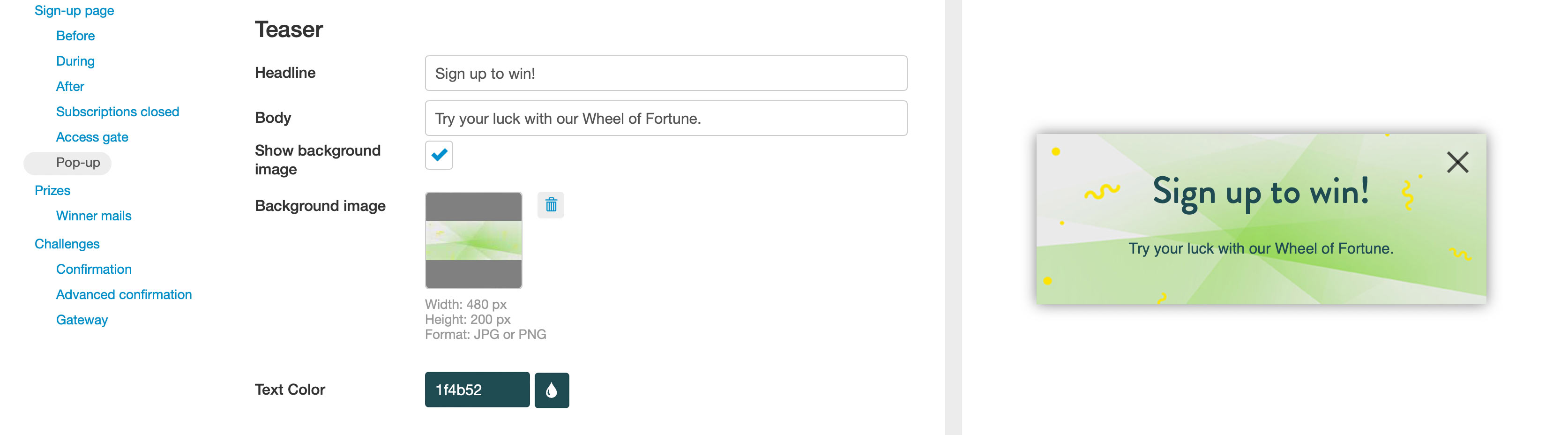Open Winner mails settings
1568x435 pixels.
(x=94, y=216)
